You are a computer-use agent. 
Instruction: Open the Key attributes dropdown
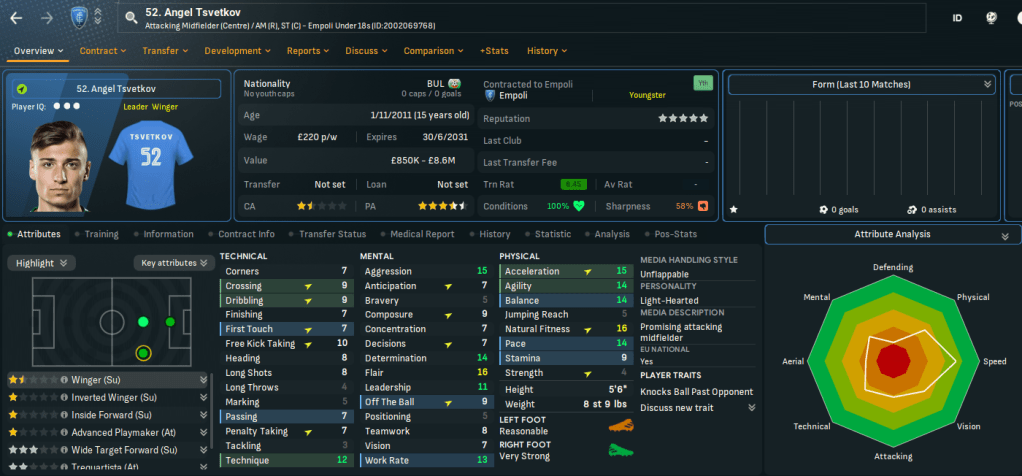coord(172,263)
